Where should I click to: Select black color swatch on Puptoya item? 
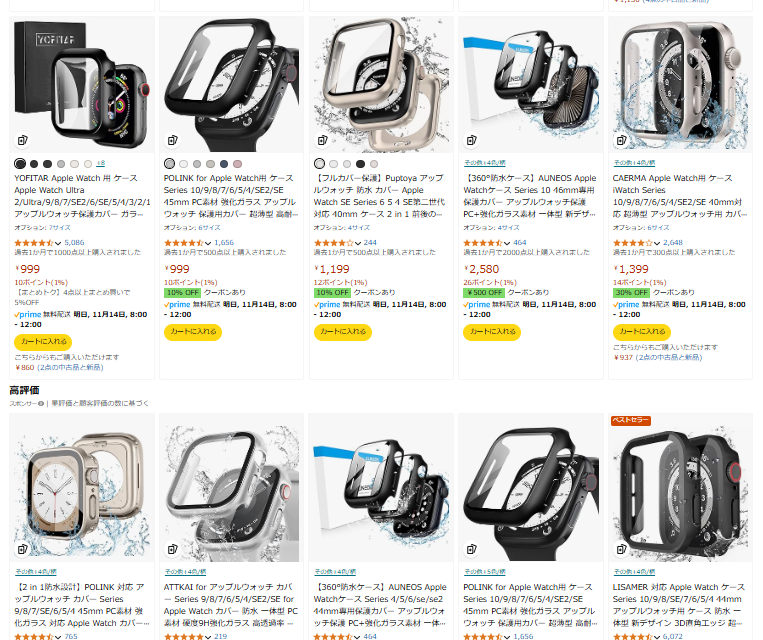click(x=360, y=164)
